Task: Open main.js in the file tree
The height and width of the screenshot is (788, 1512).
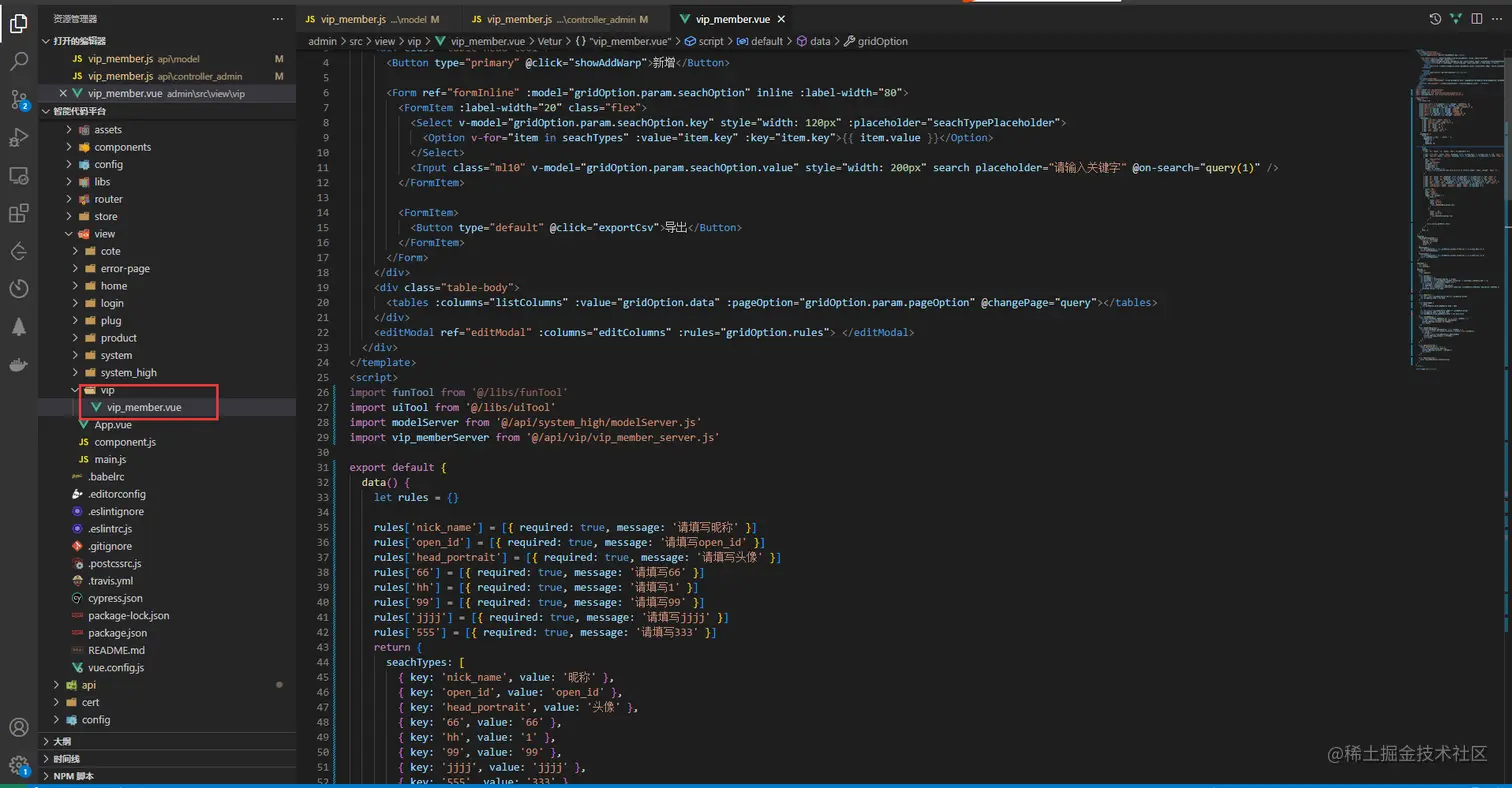Action: pos(166,459)
